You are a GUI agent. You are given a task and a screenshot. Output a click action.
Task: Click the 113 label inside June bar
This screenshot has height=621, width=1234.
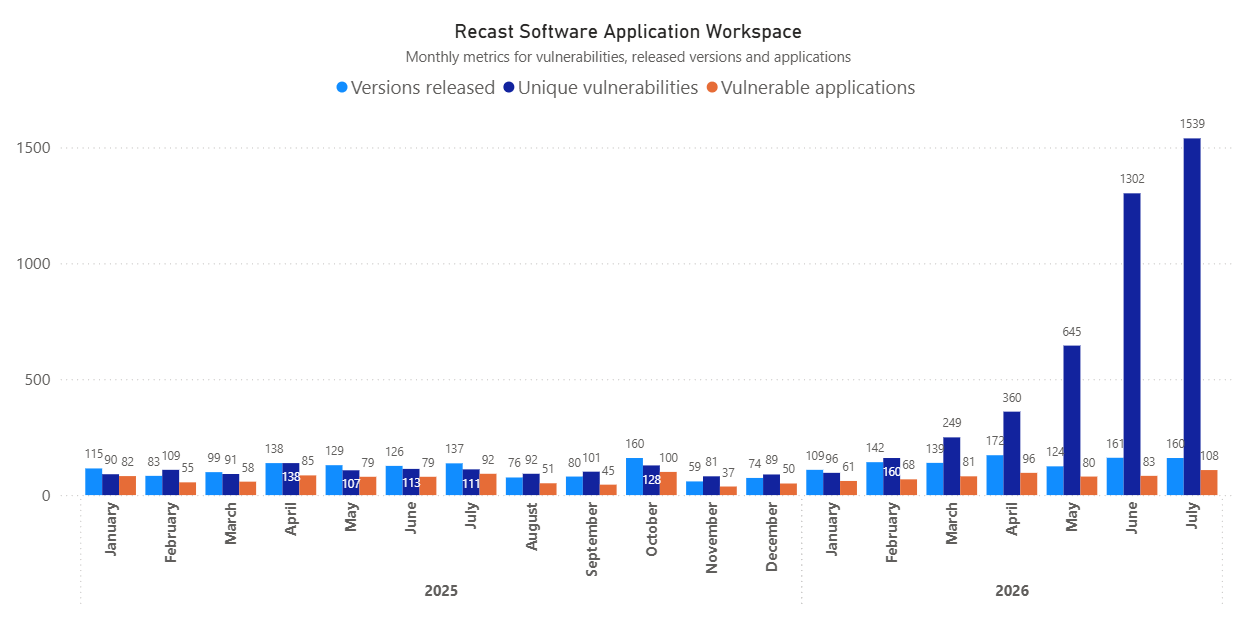coord(411,482)
